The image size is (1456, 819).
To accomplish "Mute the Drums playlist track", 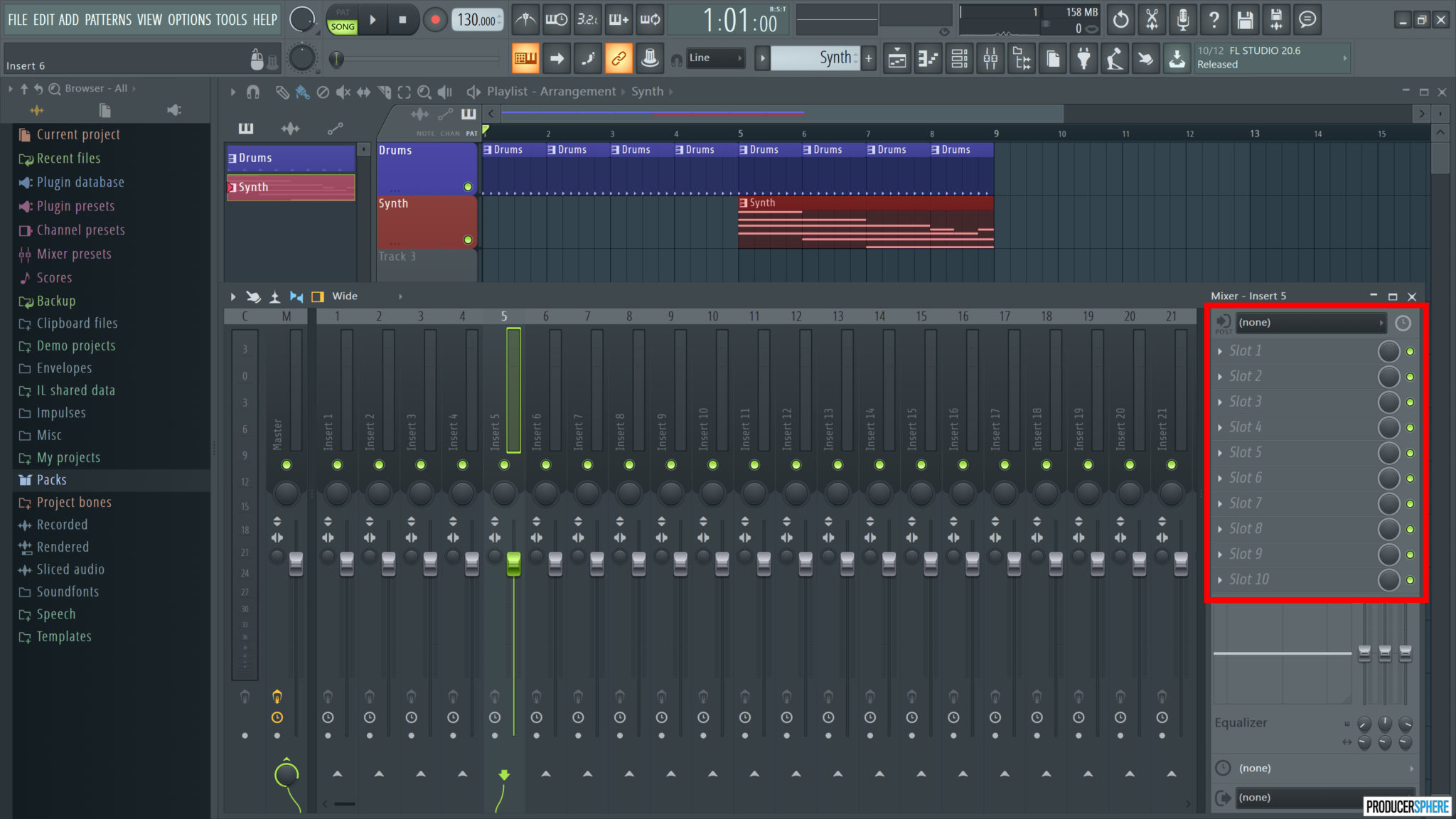I will pos(468,187).
